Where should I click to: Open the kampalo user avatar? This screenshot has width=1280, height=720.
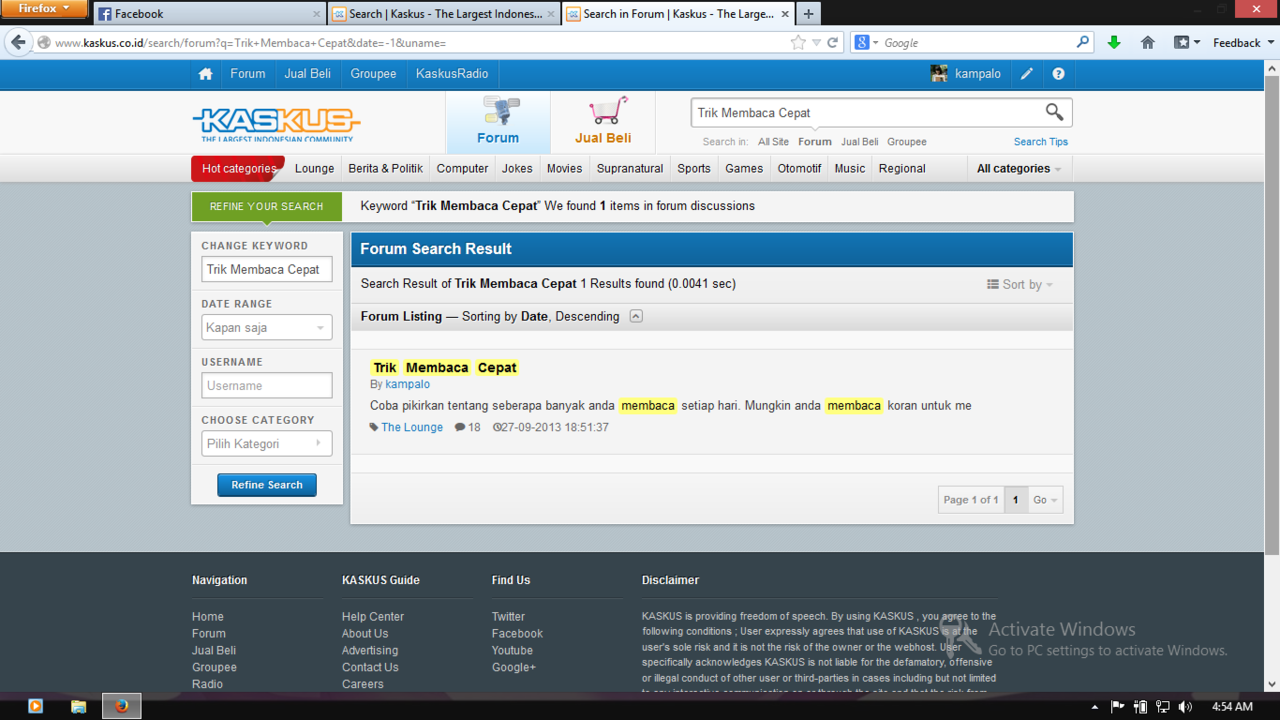click(x=939, y=74)
